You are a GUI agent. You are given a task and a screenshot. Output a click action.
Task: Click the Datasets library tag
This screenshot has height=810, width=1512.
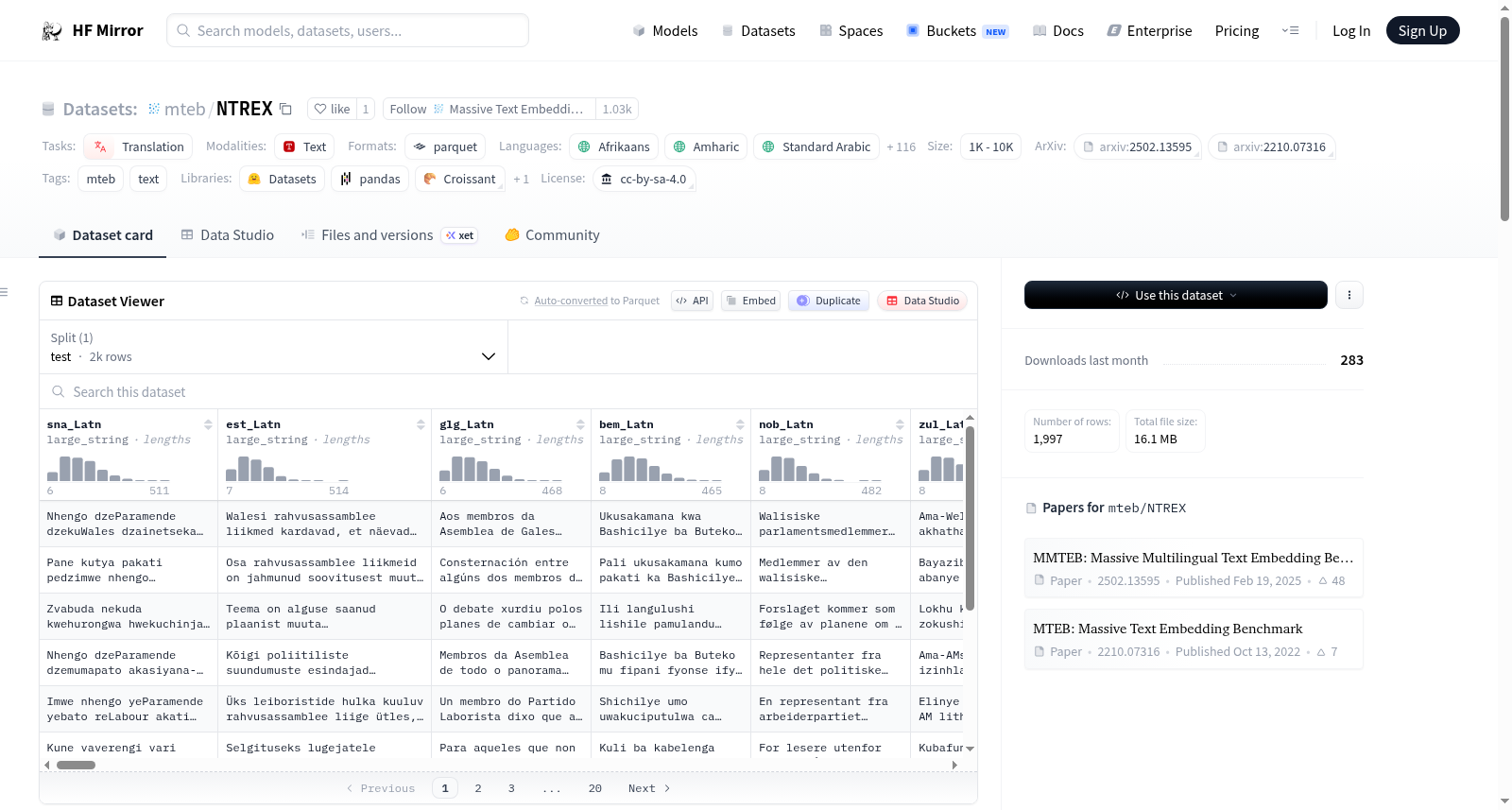(x=283, y=179)
